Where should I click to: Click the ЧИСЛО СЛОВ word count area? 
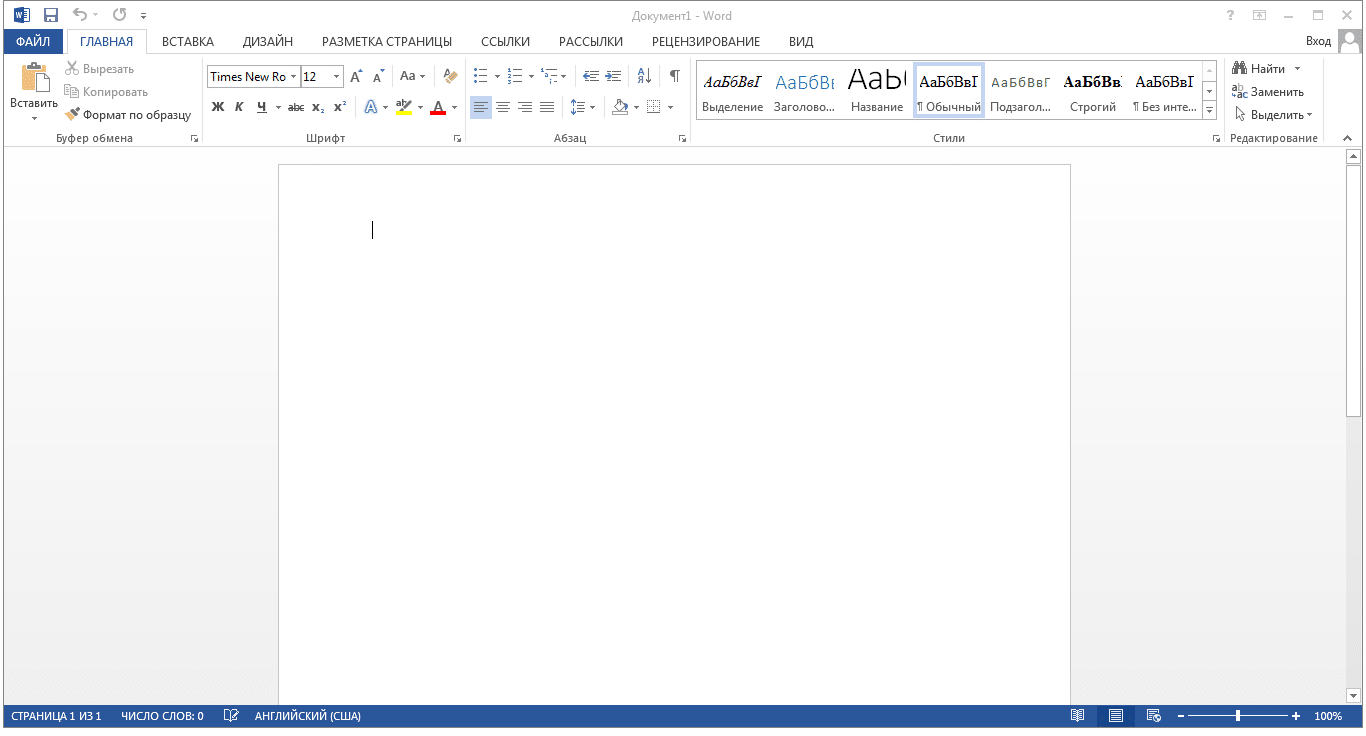[x=160, y=715]
